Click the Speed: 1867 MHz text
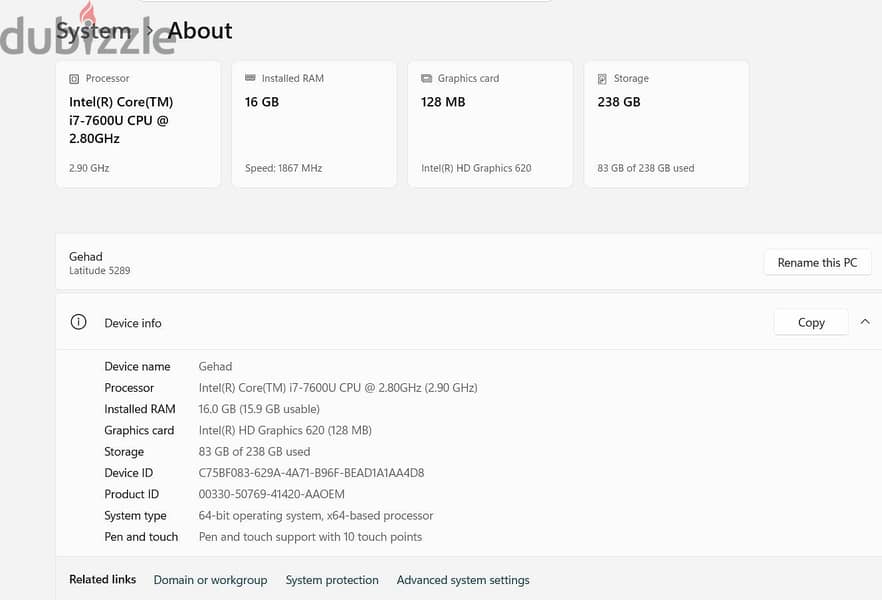882x600 pixels. coord(284,168)
